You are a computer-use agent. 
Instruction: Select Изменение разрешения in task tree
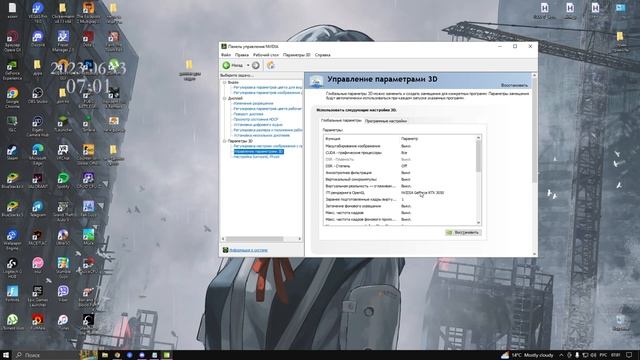[253, 104]
